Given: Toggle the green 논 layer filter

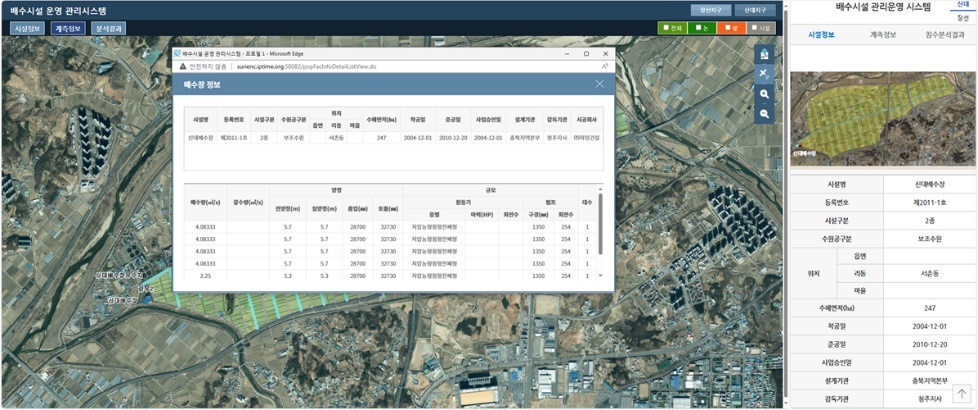Looking at the screenshot, I should [x=701, y=28].
